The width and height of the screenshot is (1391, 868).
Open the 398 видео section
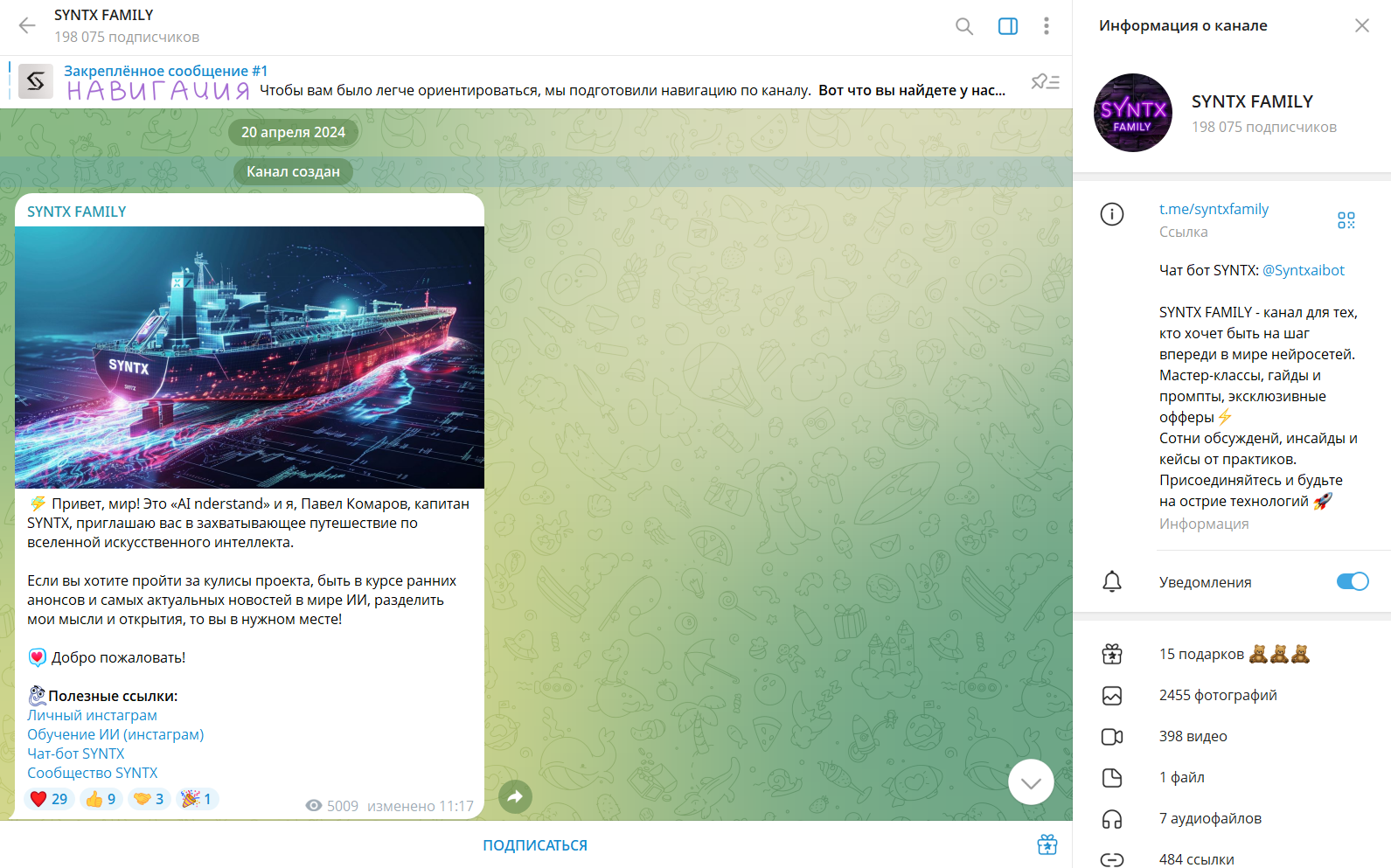pyautogui.click(x=1193, y=736)
